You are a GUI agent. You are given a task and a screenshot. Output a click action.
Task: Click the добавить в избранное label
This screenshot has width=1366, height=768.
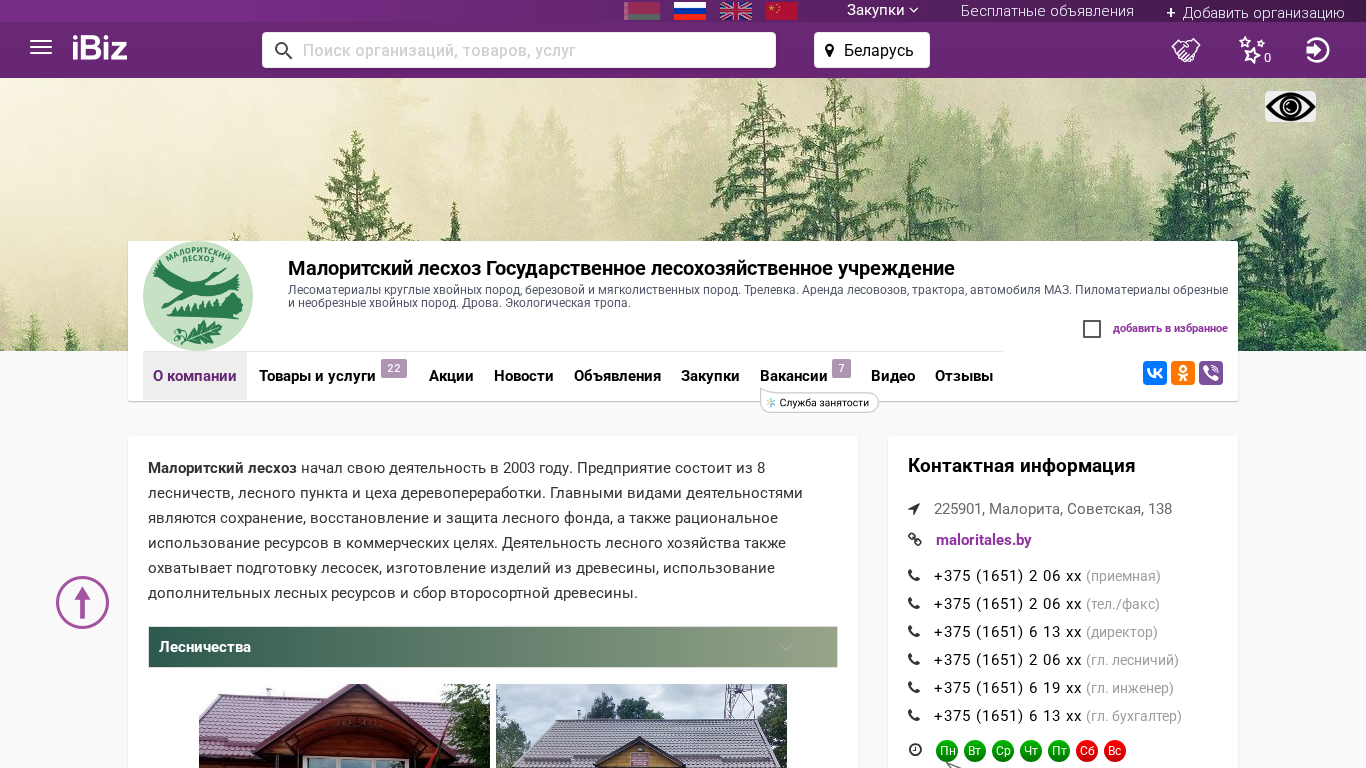(x=1170, y=329)
